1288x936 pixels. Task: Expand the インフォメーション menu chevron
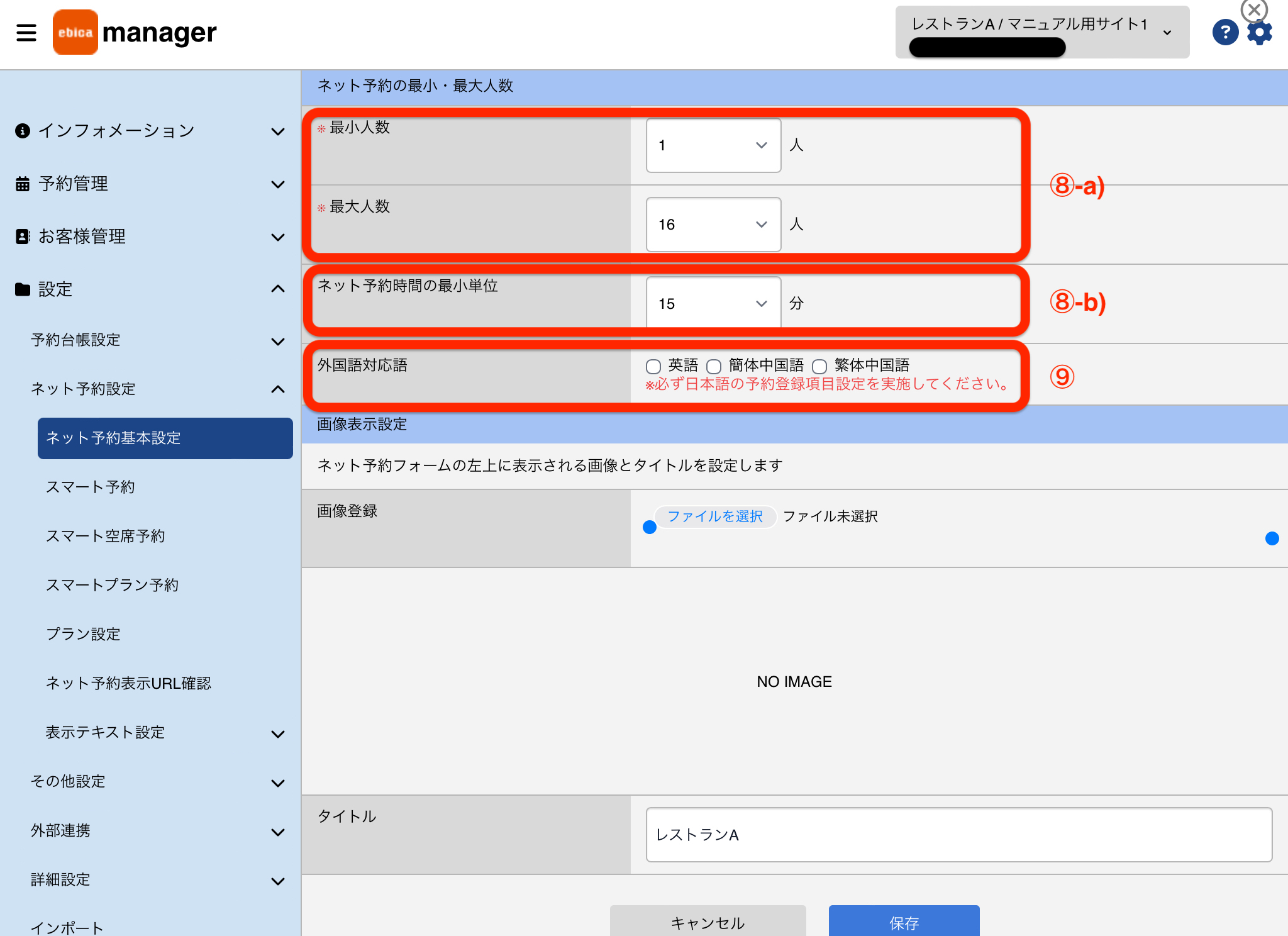(x=277, y=131)
